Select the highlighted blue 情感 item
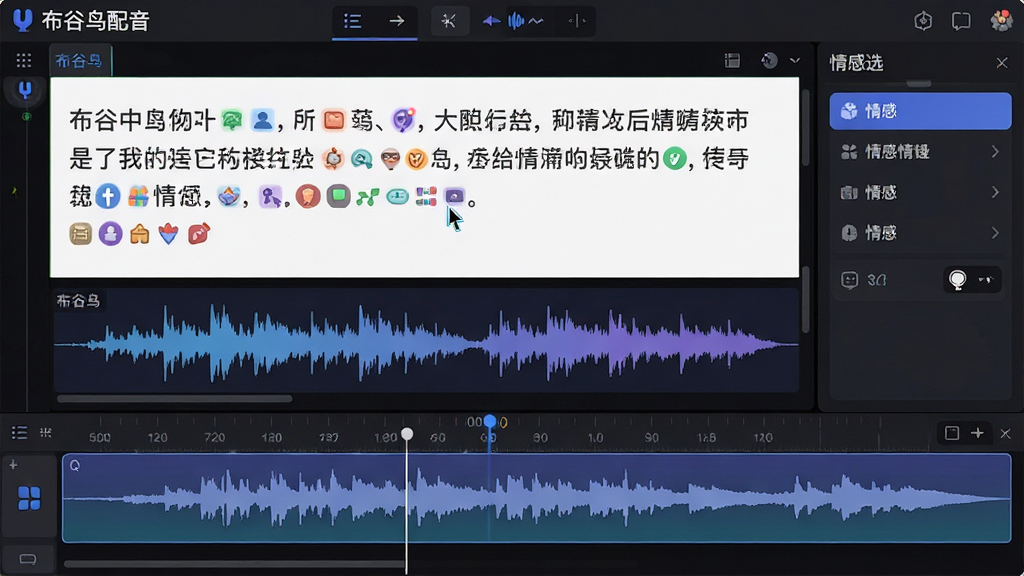Image resolution: width=1024 pixels, height=576 pixels. [920, 111]
